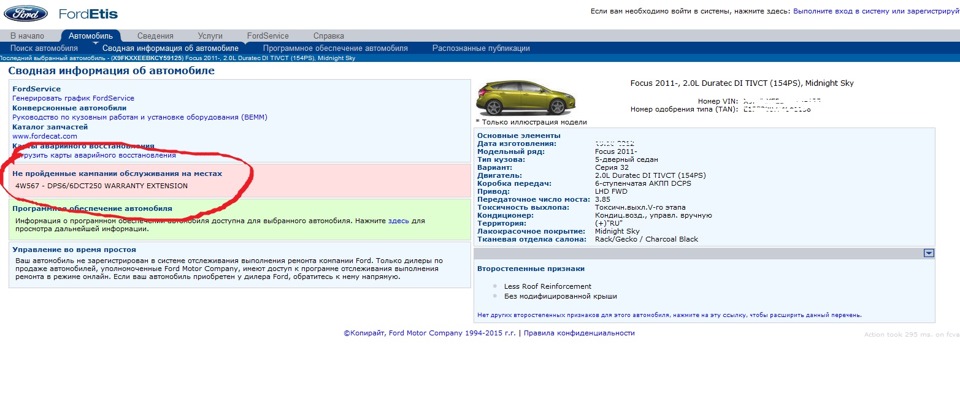Select the Автомобиль tab
The width and height of the screenshot is (960, 401).
(x=91, y=36)
